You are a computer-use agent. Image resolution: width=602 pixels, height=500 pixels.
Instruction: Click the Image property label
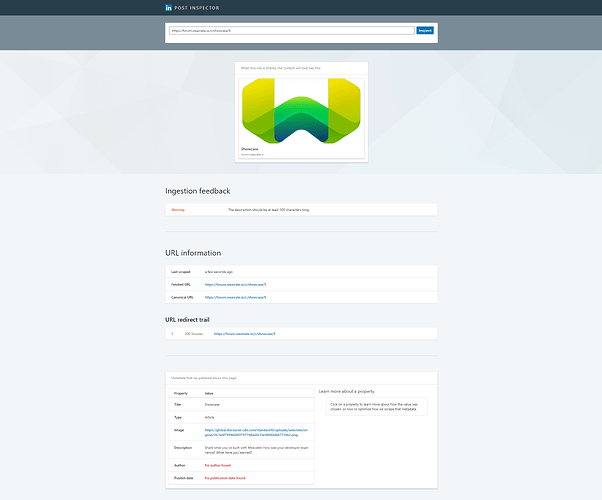(x=179, y=430)
